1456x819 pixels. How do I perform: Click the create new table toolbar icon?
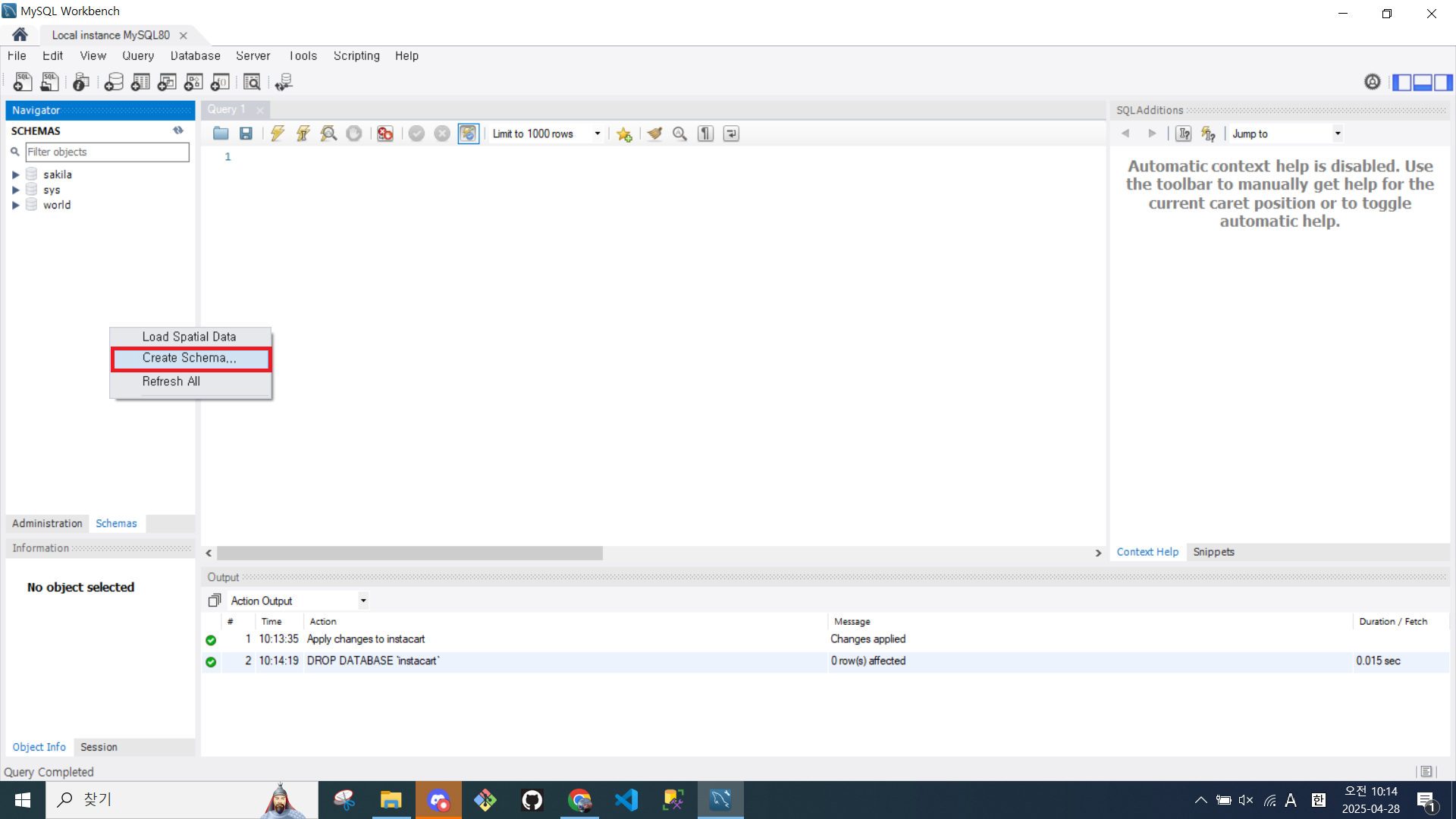(x=140, y=82)
